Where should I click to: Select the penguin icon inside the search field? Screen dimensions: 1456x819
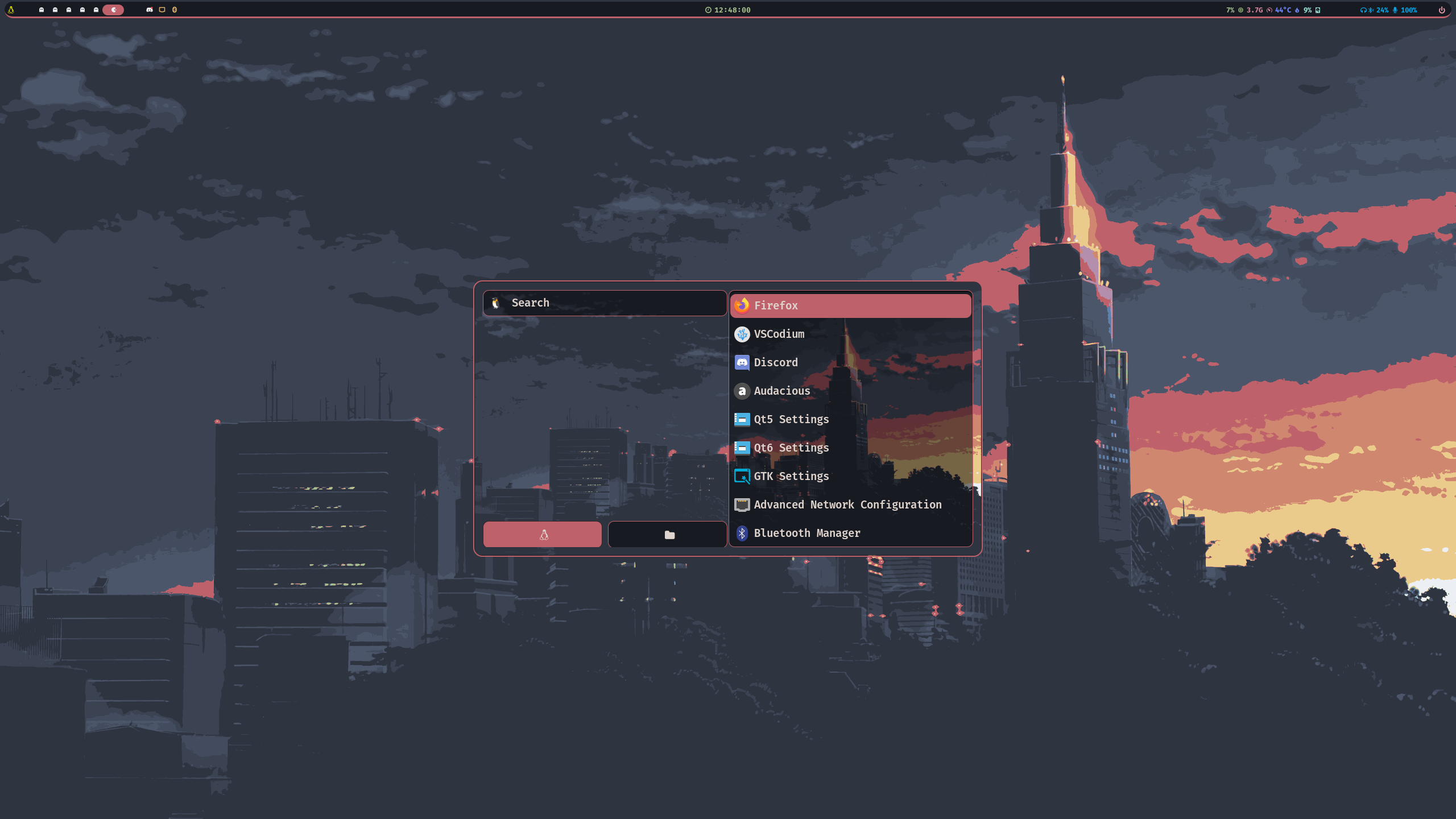coord(496,303)
